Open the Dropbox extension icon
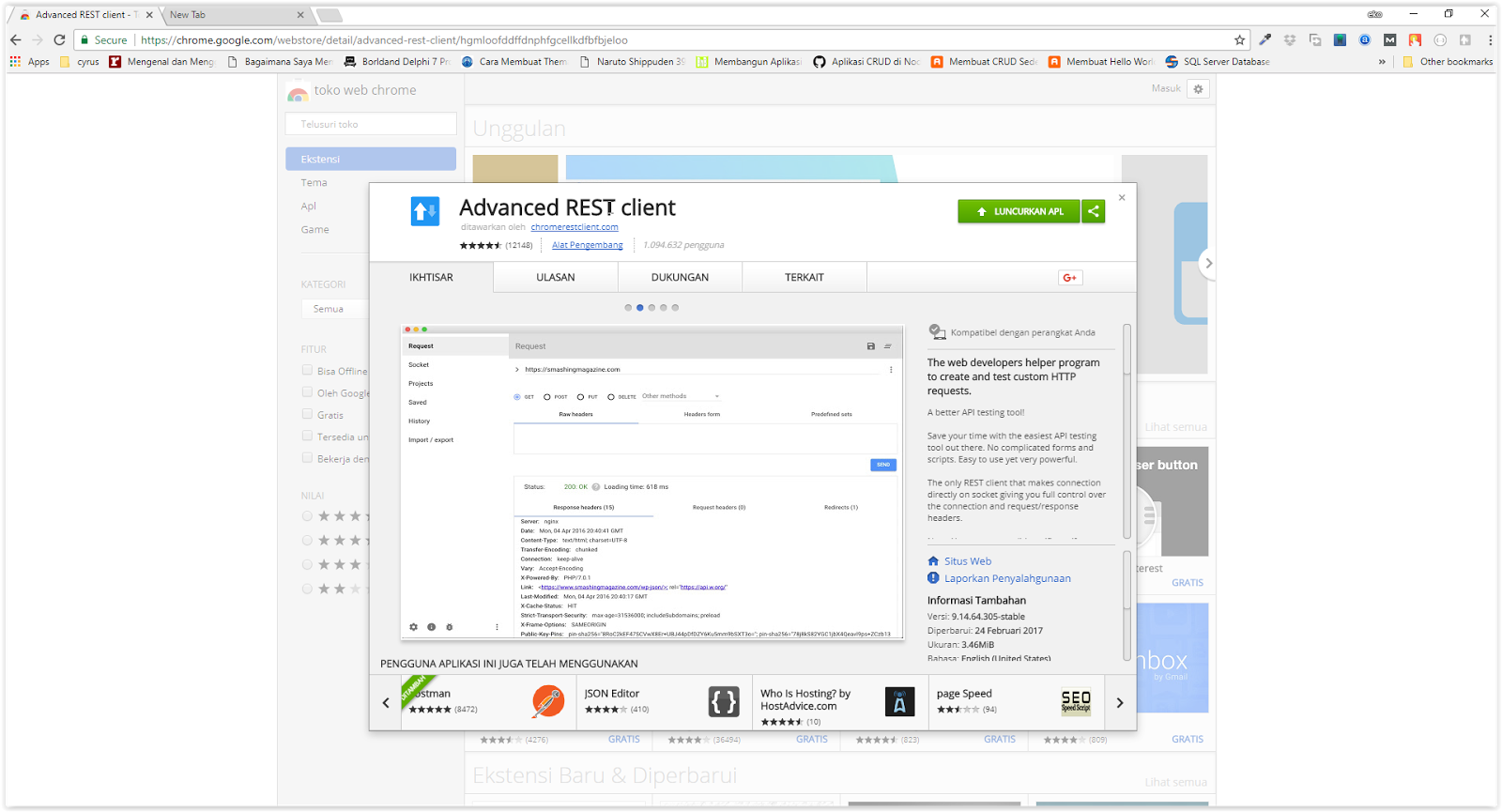Image resolution: width=1502 pixels, height=812 pixels. (1290, 39)
